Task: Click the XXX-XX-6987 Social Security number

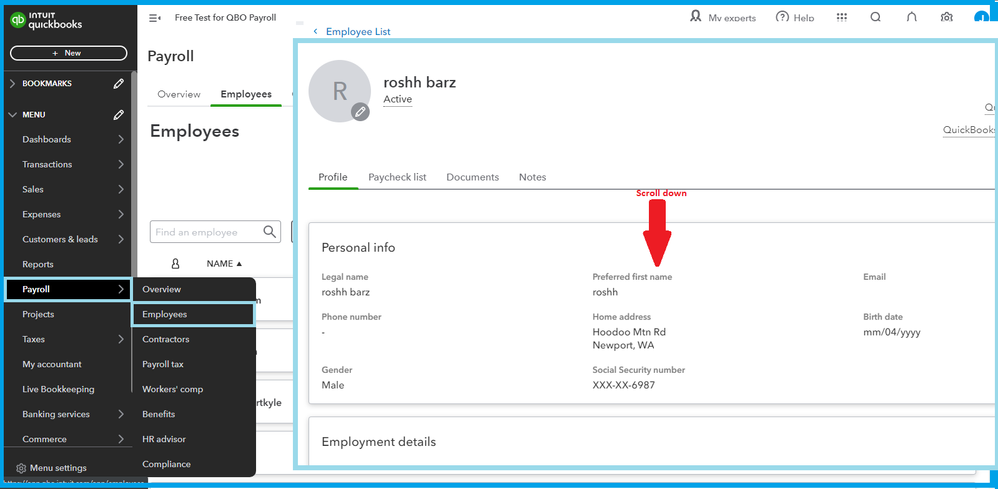Action: pos(624,385)
